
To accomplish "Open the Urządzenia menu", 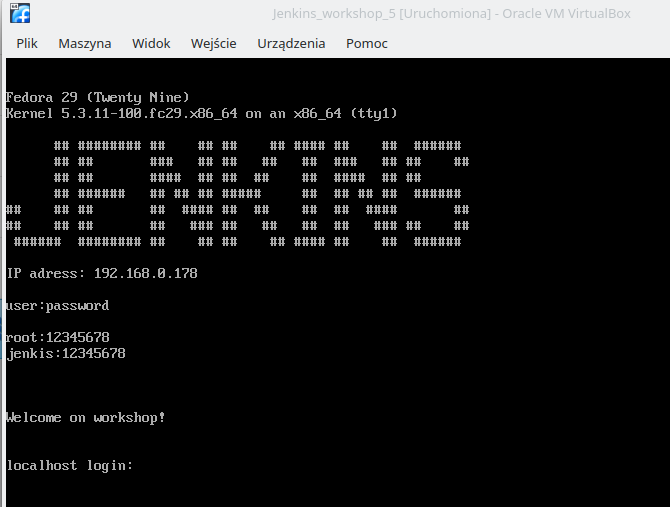I will 291,44.
